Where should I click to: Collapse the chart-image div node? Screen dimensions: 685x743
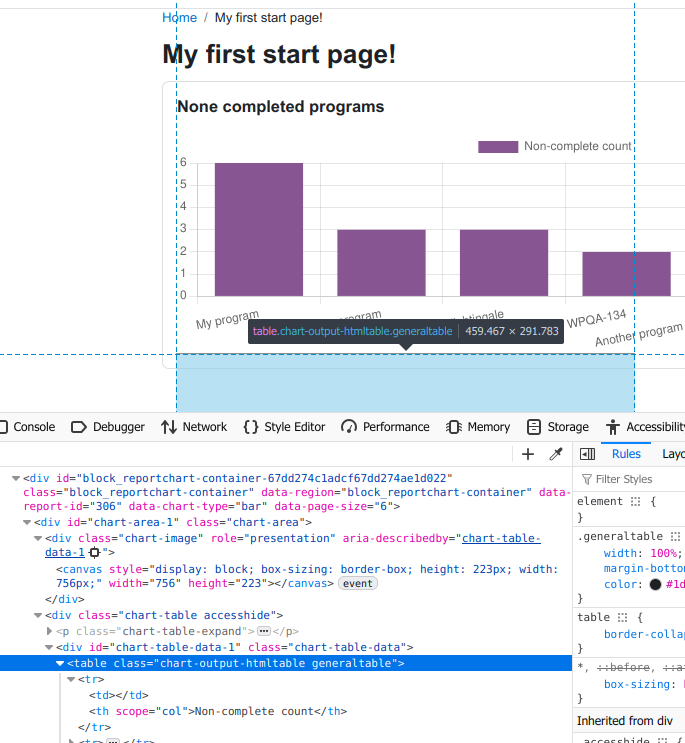coord(38,539)
